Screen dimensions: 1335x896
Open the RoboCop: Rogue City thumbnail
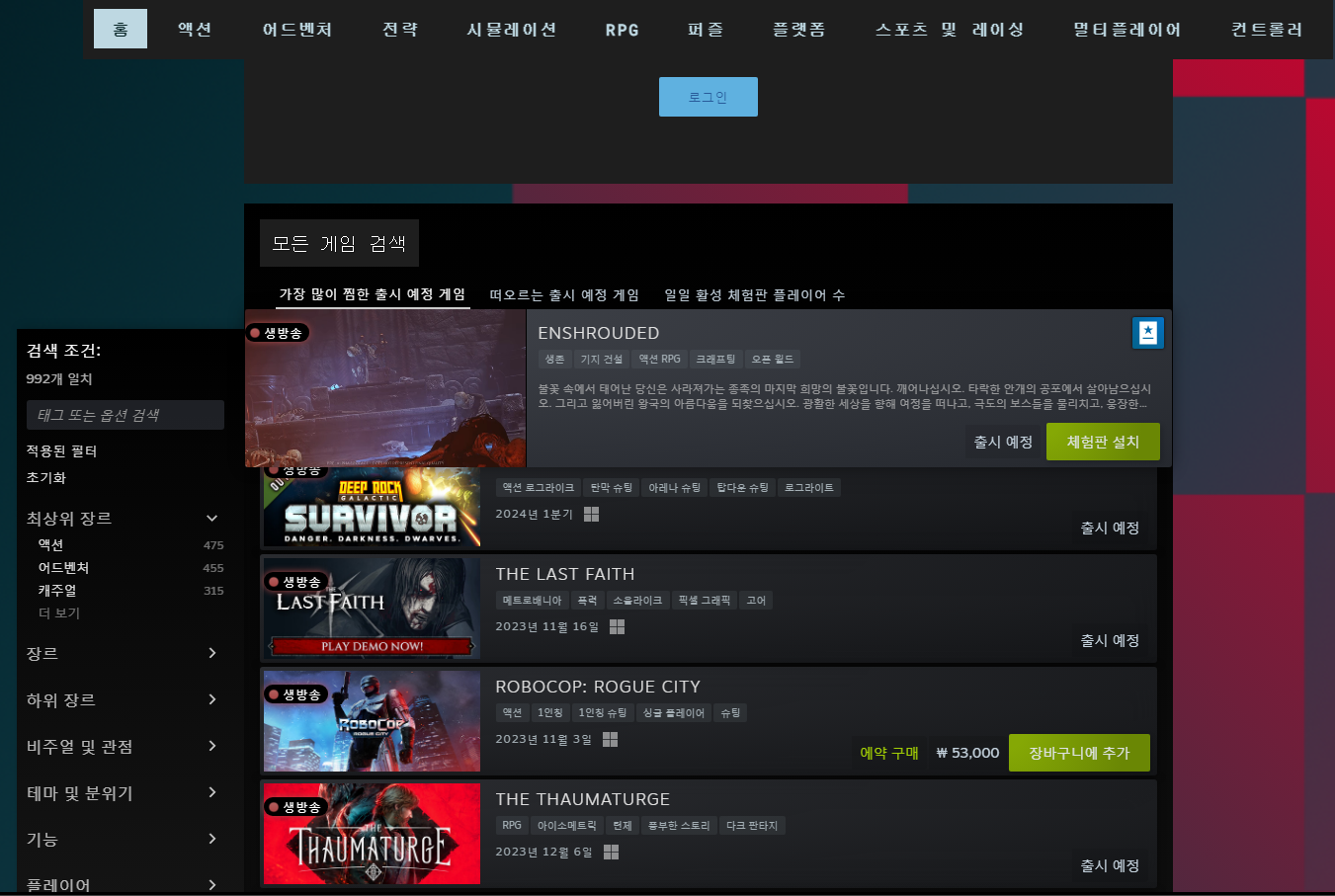(x=372, y=721)
